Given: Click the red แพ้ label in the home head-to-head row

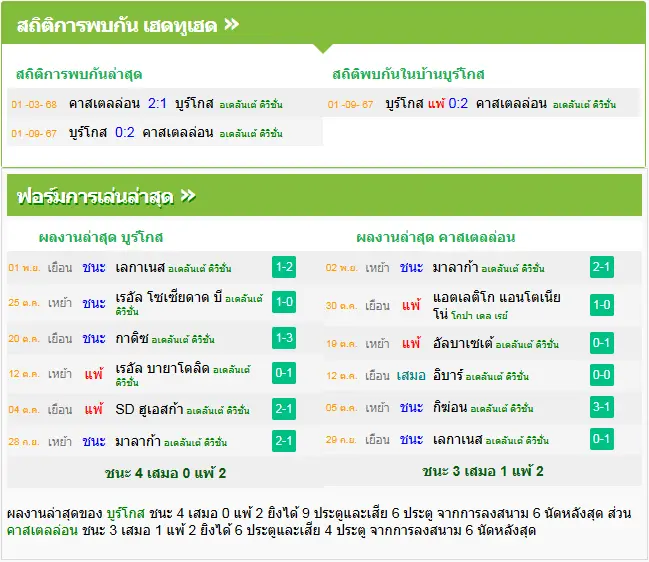Looking at the screenshot, I should (x=436, y=103).
